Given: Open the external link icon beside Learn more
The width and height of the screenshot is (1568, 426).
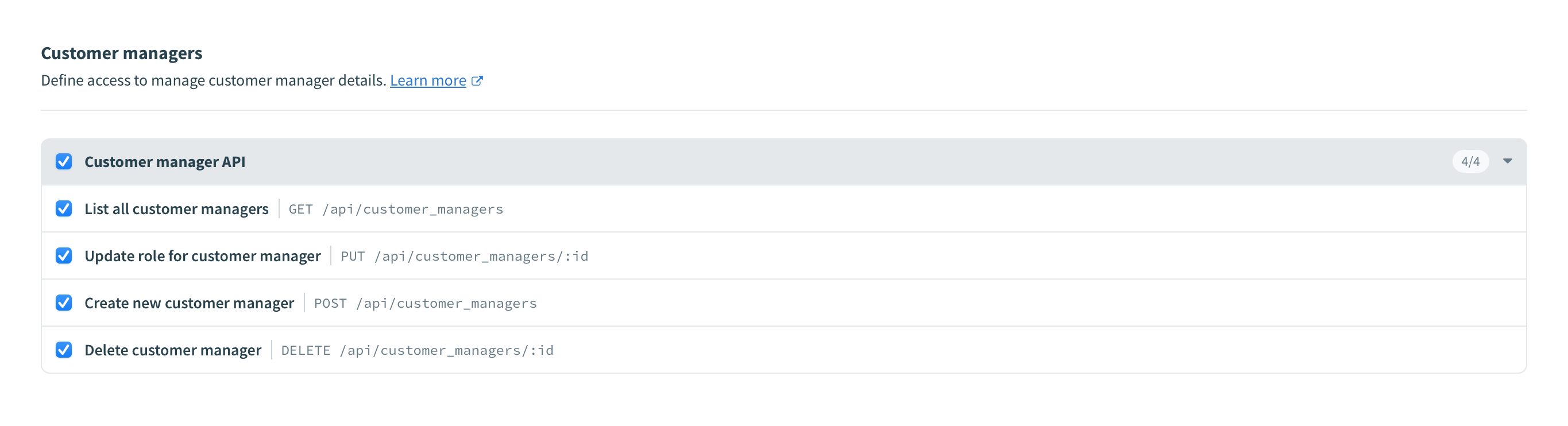Looking at the screenshot, I should pyautogui.click(x=477, y=81).
